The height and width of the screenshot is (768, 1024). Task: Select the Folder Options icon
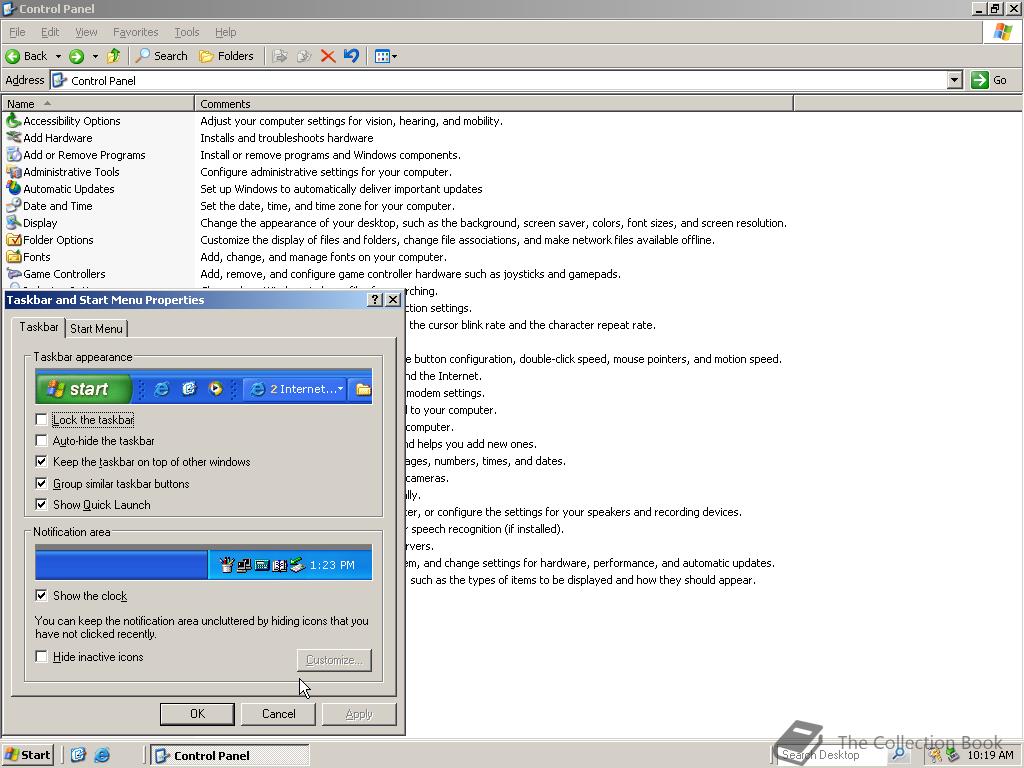pyautogui.click(x=14, y=240)
